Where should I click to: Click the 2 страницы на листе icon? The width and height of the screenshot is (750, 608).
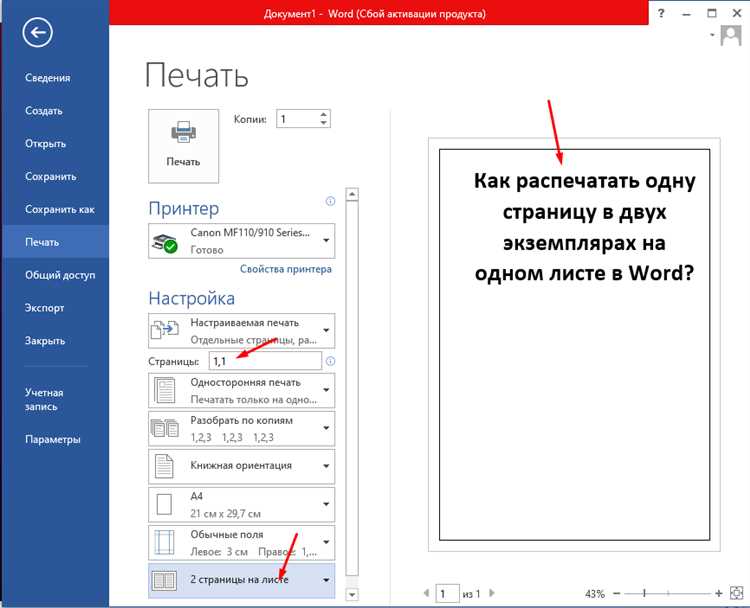click(164, 580)
